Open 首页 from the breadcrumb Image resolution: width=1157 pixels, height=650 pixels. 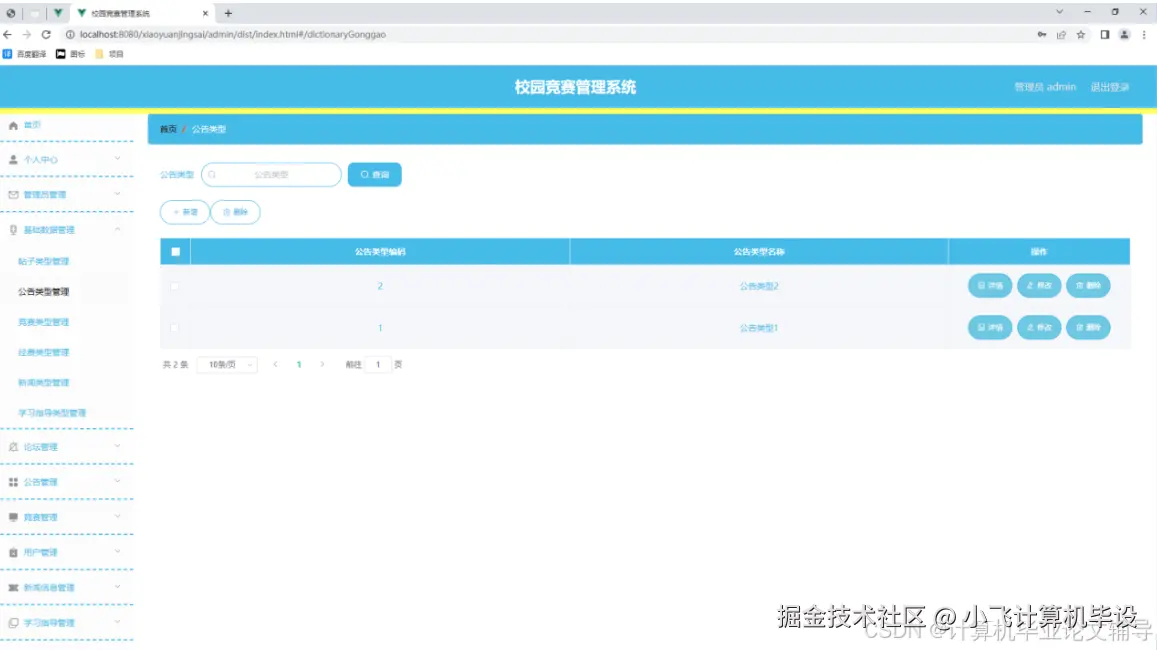[166, 128]
